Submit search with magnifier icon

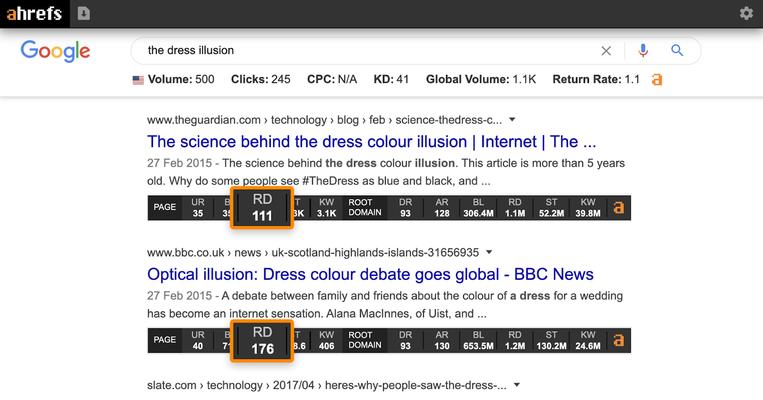[x=677, y=50]
